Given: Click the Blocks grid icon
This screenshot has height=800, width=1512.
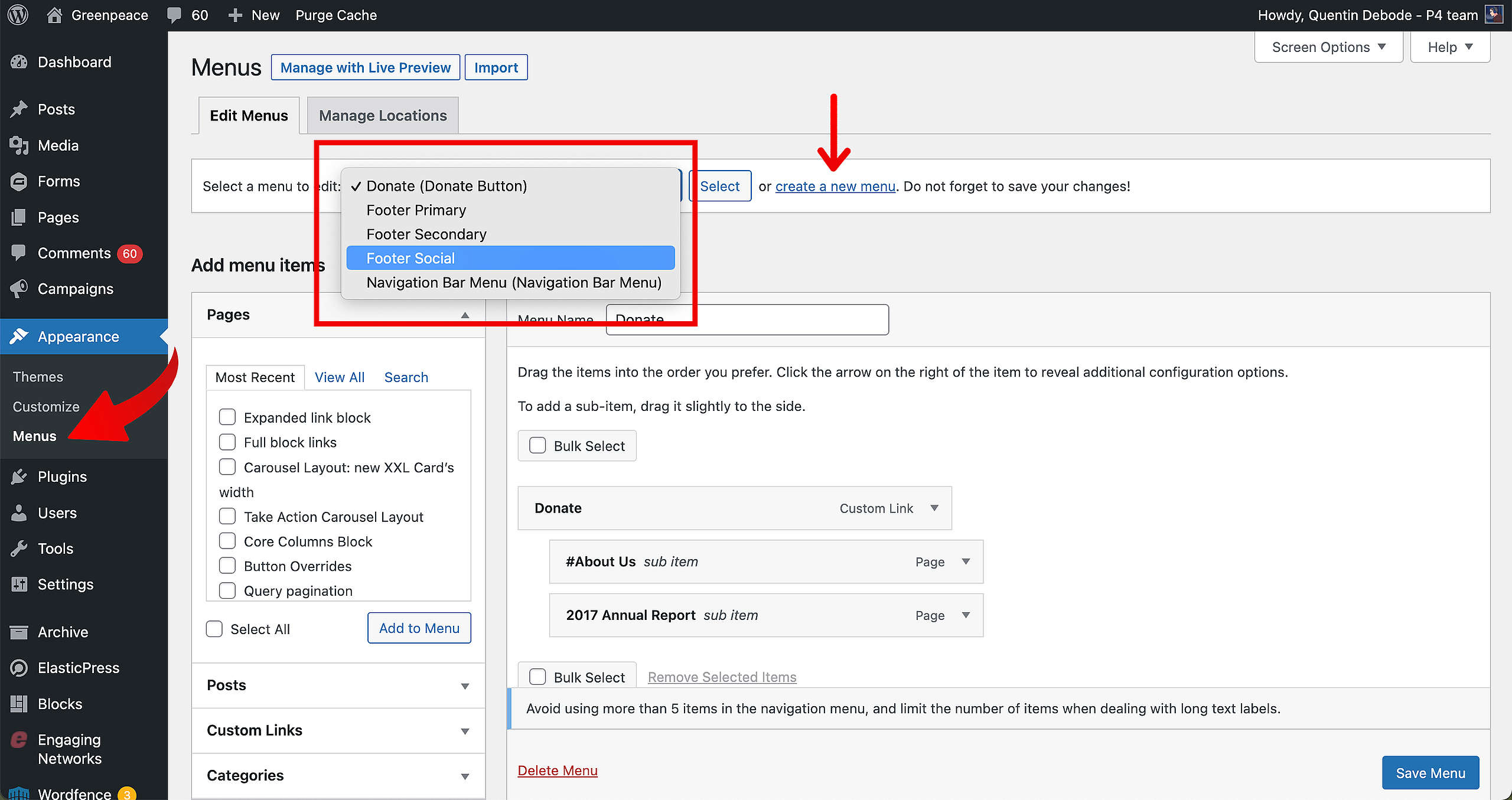Looking at the screenshot, I should 19,704.
